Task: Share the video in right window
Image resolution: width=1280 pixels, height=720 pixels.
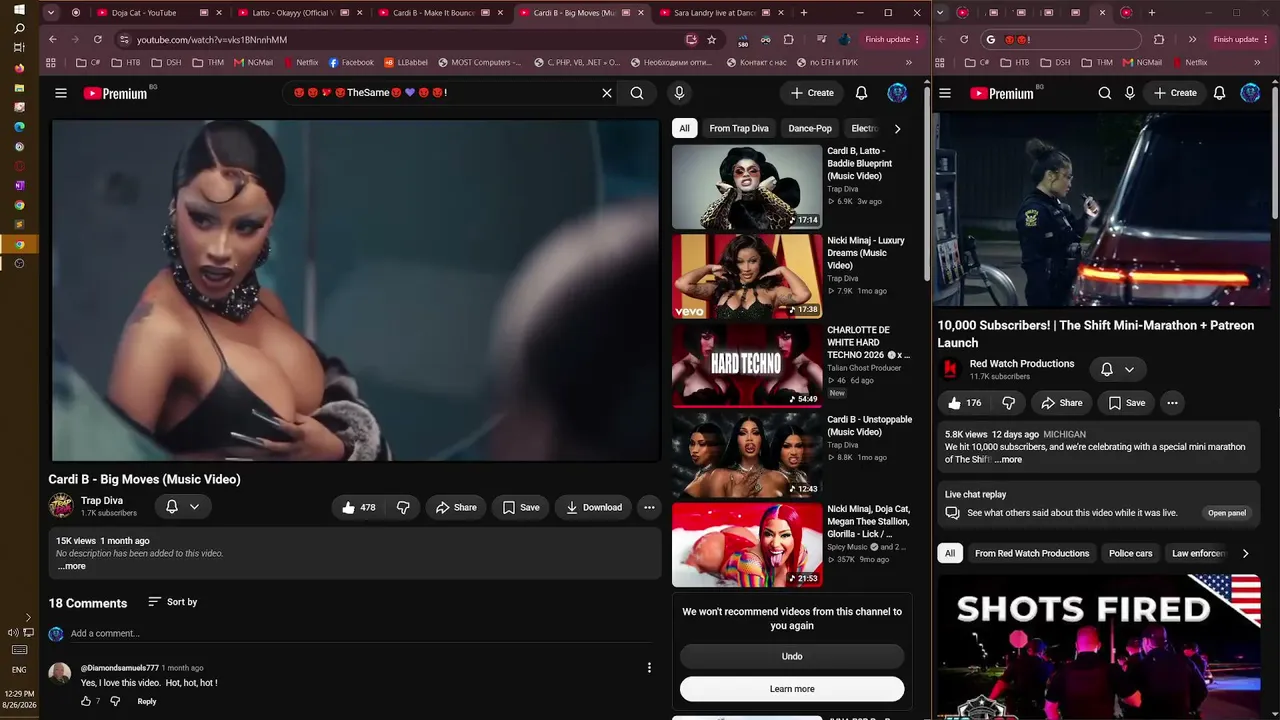Action: pyautogui.click(x=1061, y=403)
